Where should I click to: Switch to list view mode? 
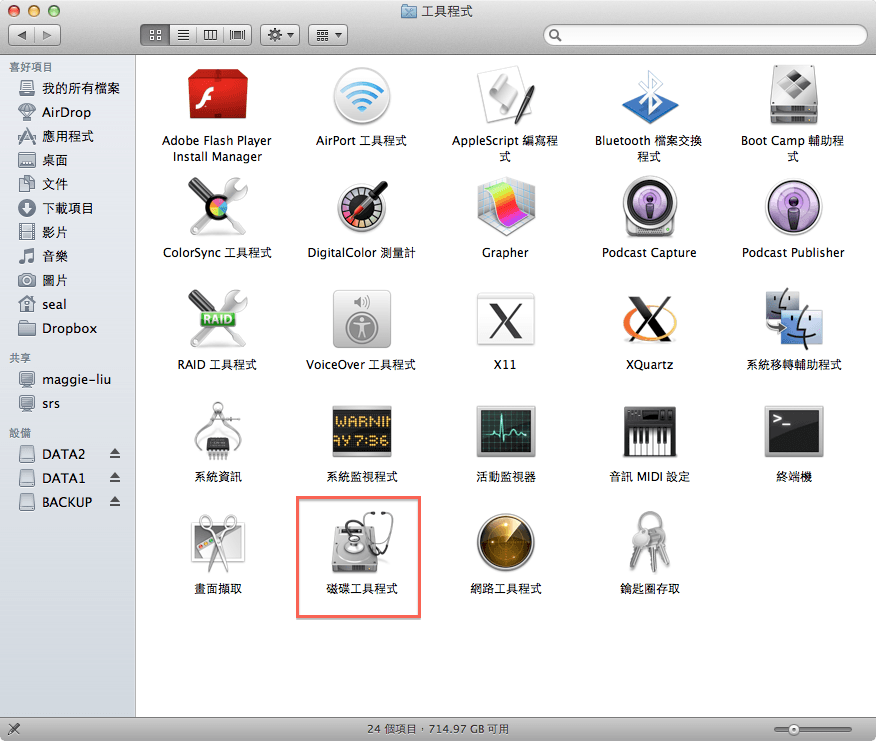coord(183,35)
